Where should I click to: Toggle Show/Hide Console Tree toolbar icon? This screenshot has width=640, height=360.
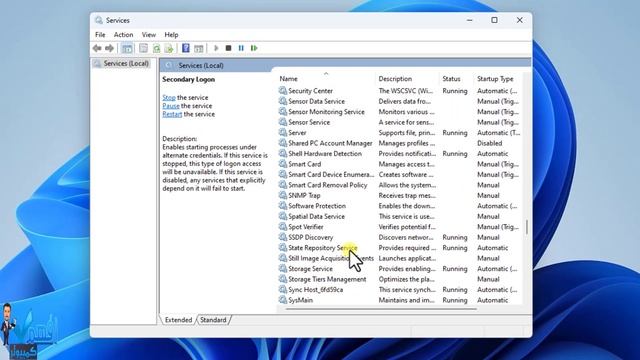pos(127,48)
